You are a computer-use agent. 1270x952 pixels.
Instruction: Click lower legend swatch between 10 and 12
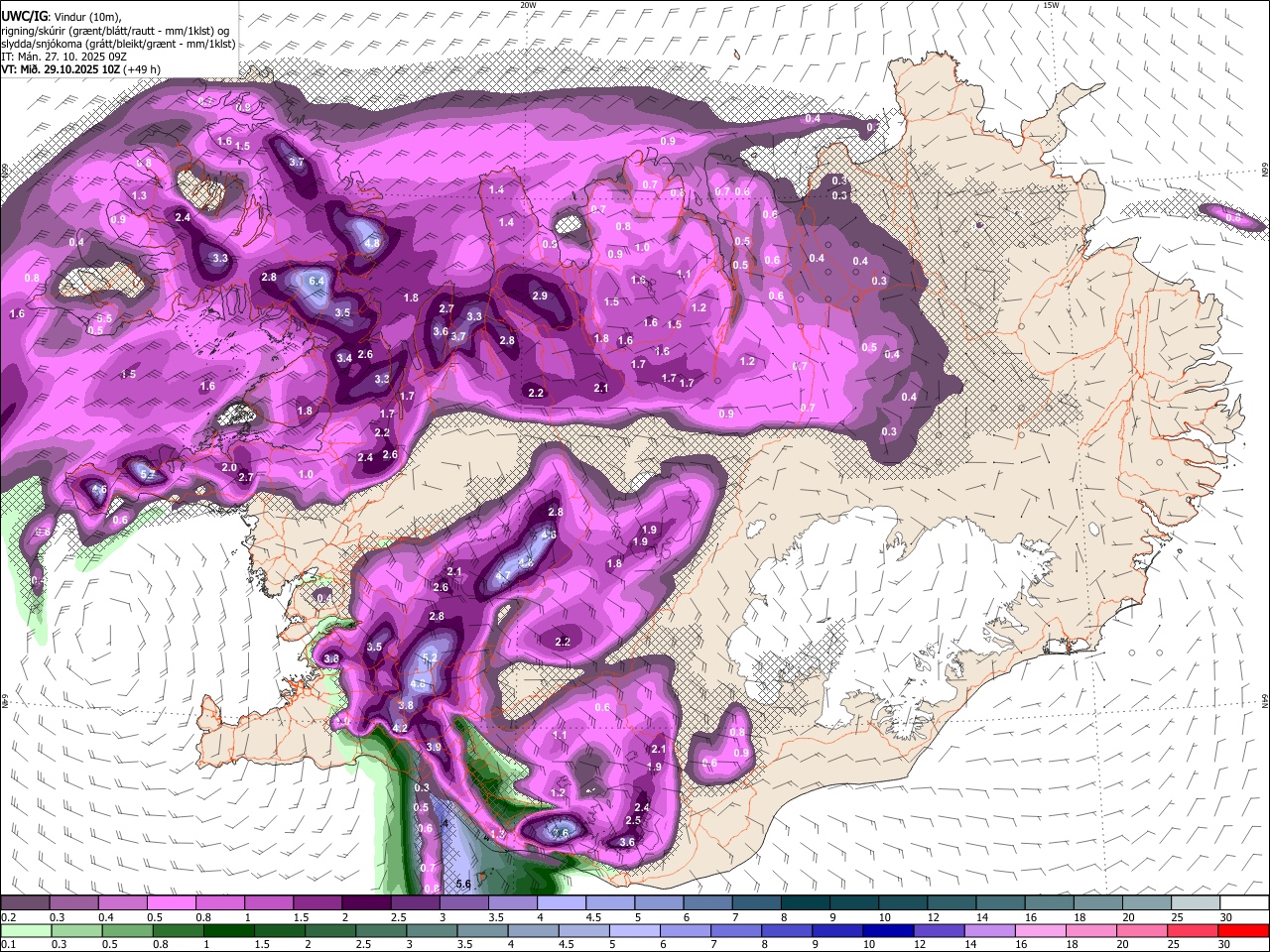point(886,930)
